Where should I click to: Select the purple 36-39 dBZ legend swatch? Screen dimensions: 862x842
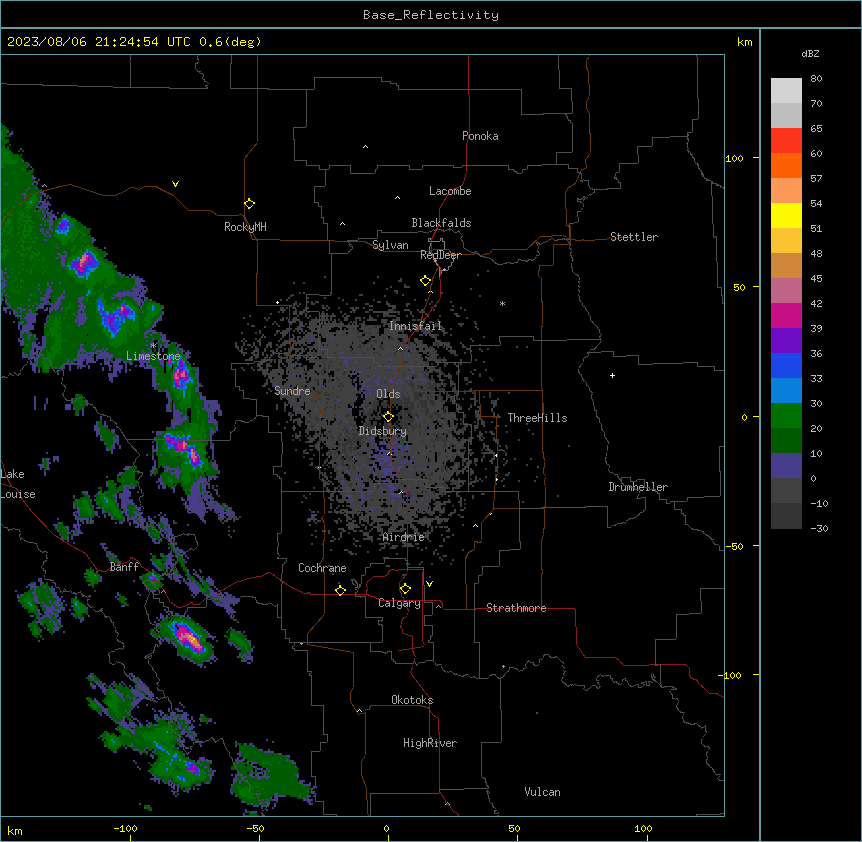point(786,341)
